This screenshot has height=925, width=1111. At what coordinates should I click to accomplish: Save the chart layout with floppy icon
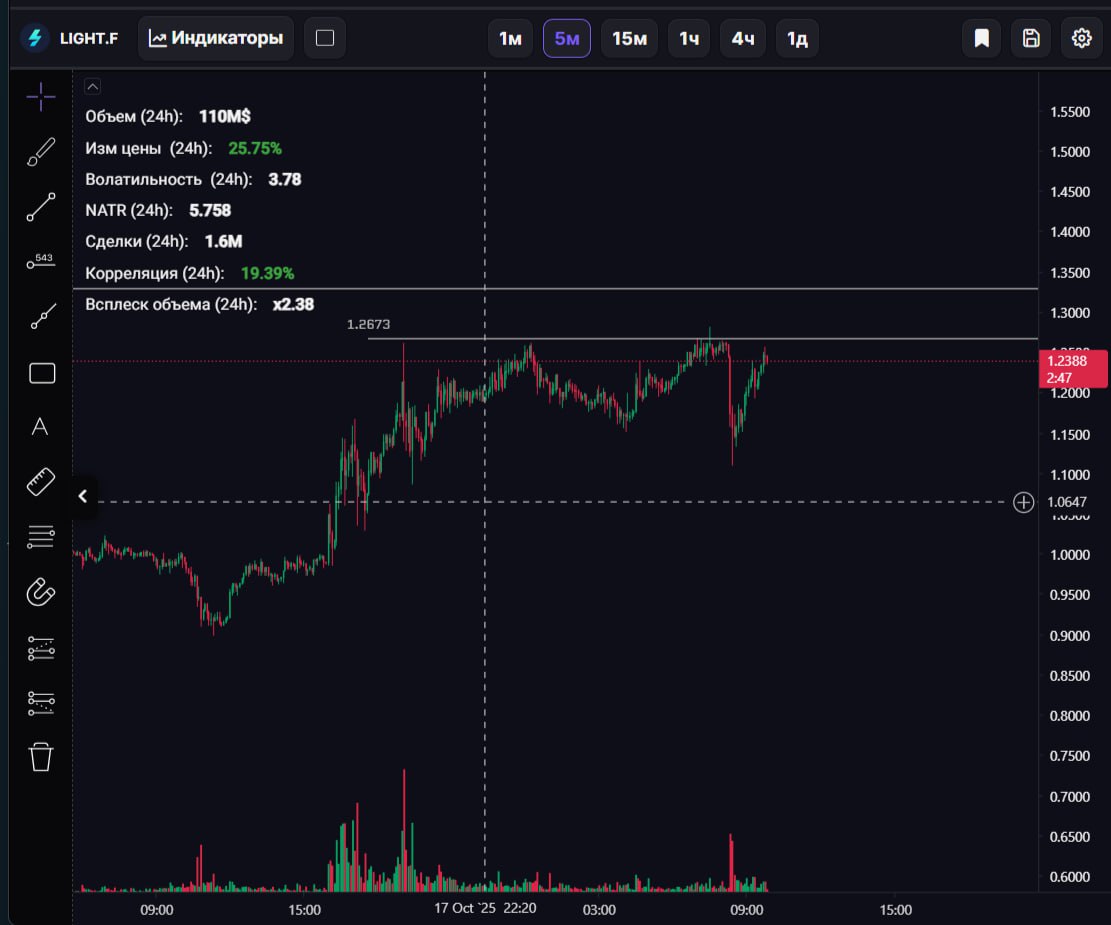point(1031,38)
